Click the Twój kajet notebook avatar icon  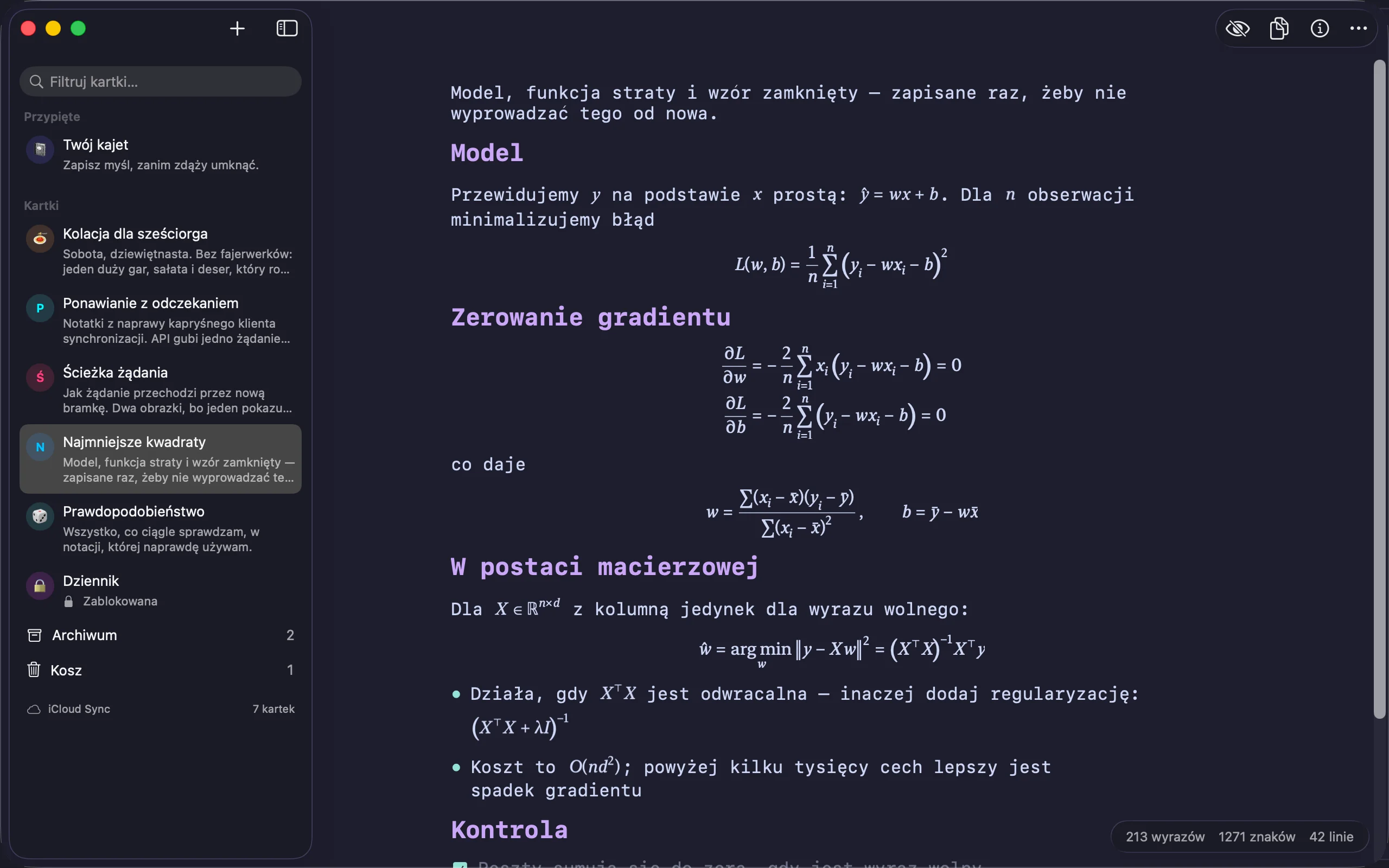[40, 150]
